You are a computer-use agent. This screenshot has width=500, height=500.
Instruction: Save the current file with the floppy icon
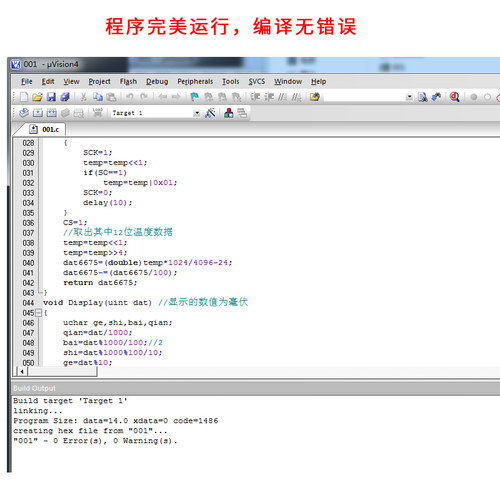pyautogui.click(x=51, y=97)
